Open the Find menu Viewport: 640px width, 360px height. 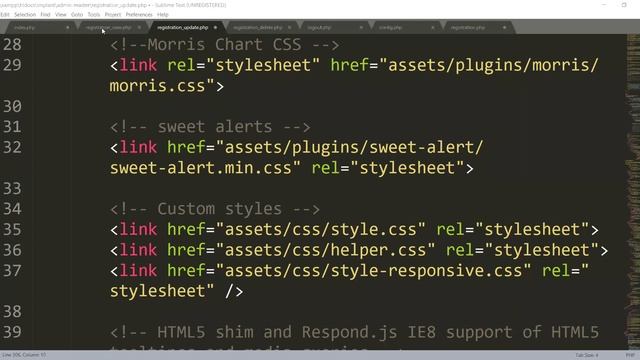point(45,15)
